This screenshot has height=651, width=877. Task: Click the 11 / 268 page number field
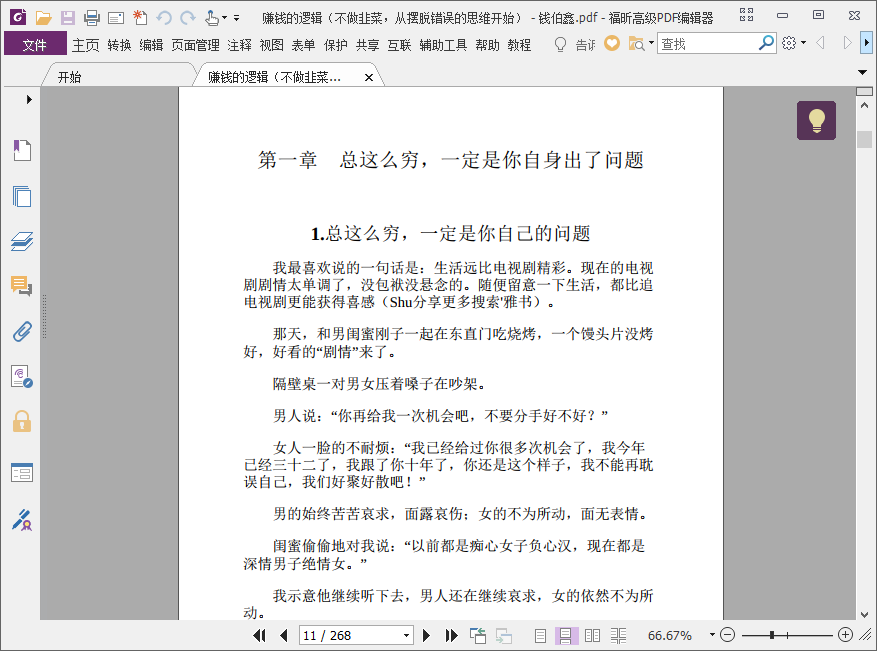coord(350,635)
